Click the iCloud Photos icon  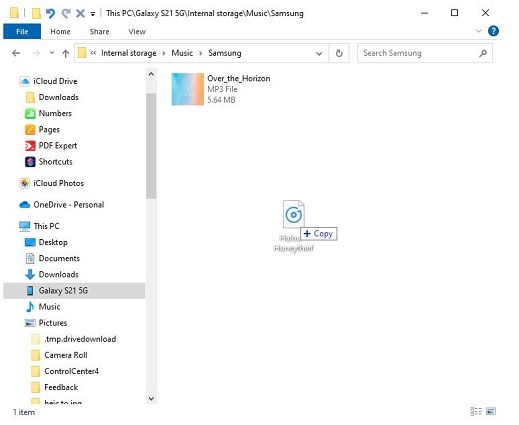(x=25, y=183)
